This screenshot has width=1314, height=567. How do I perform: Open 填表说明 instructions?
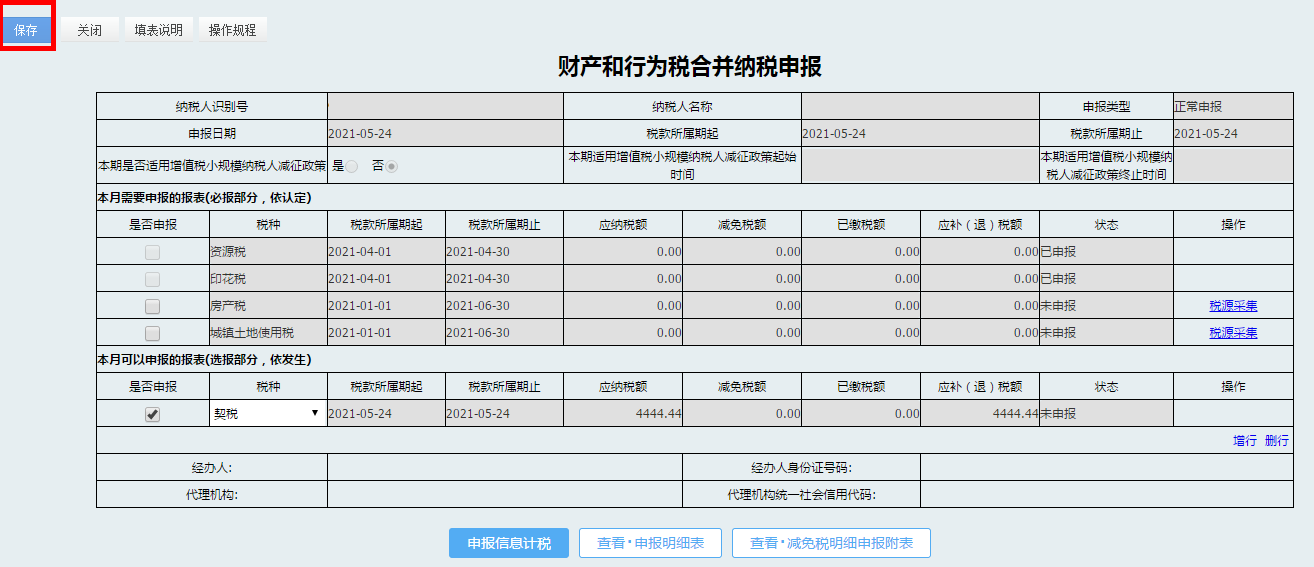click(159, 30)
